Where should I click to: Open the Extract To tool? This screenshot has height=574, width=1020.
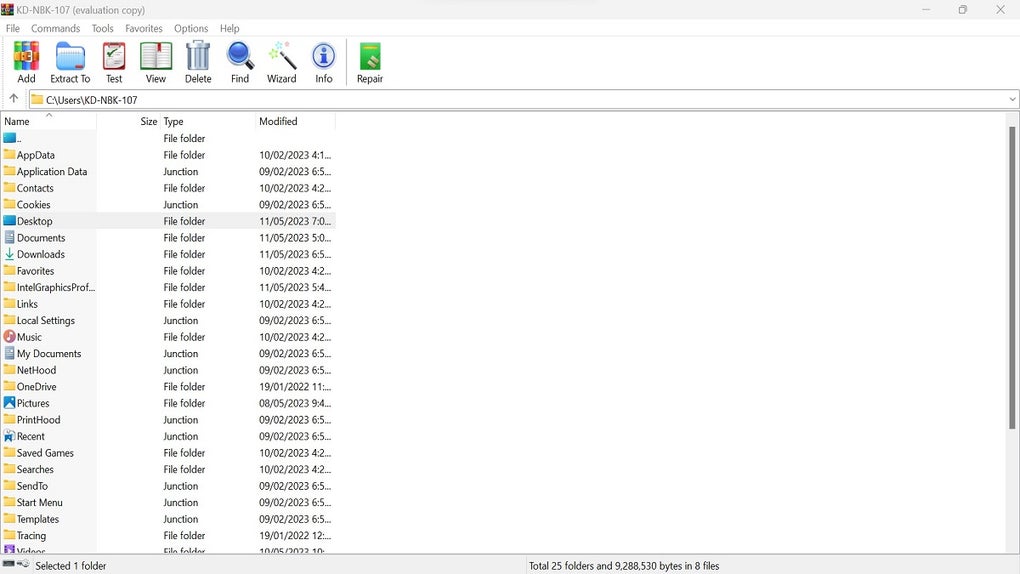[x=70, y=62]
